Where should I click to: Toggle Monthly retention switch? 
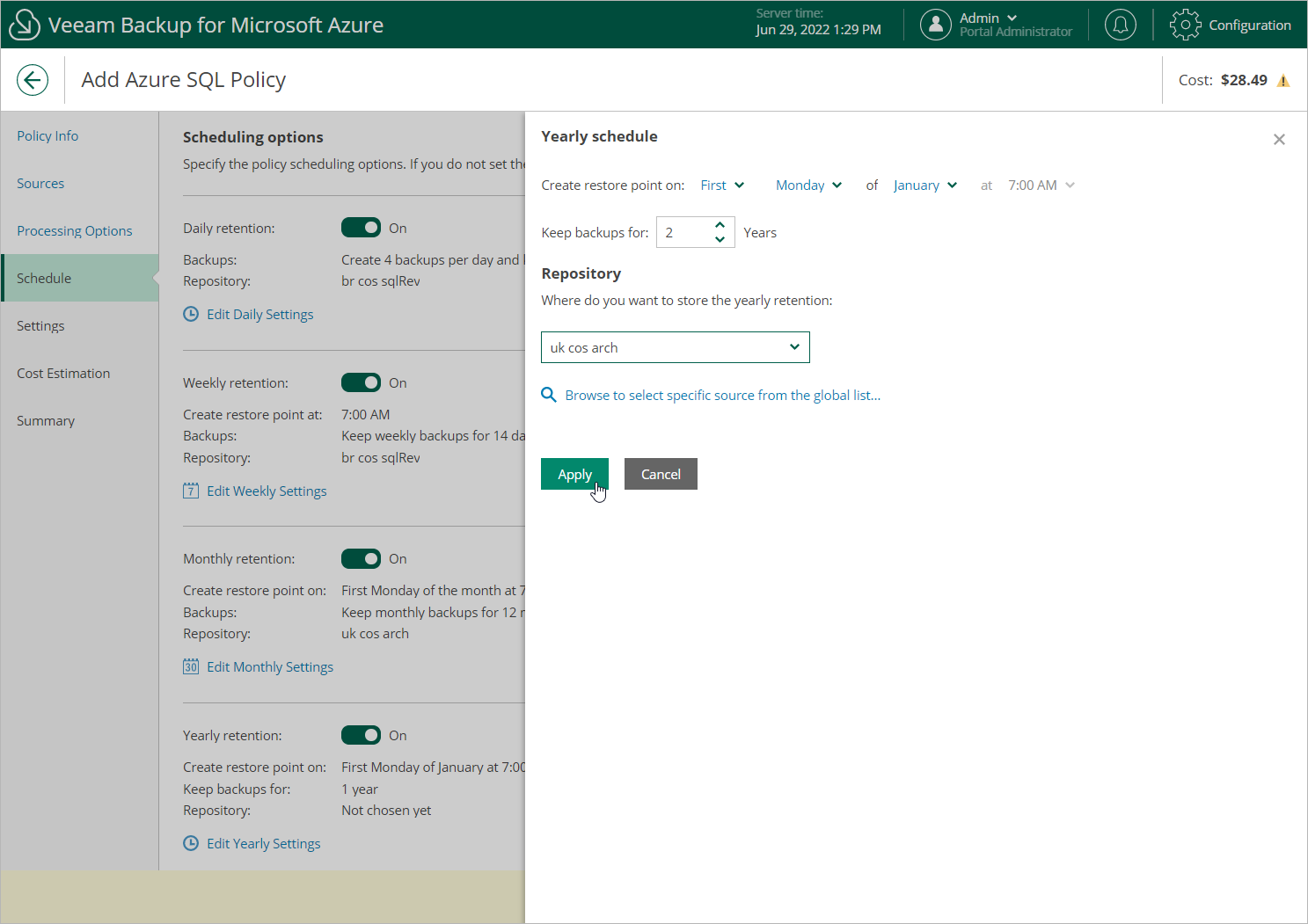point(361,558)
